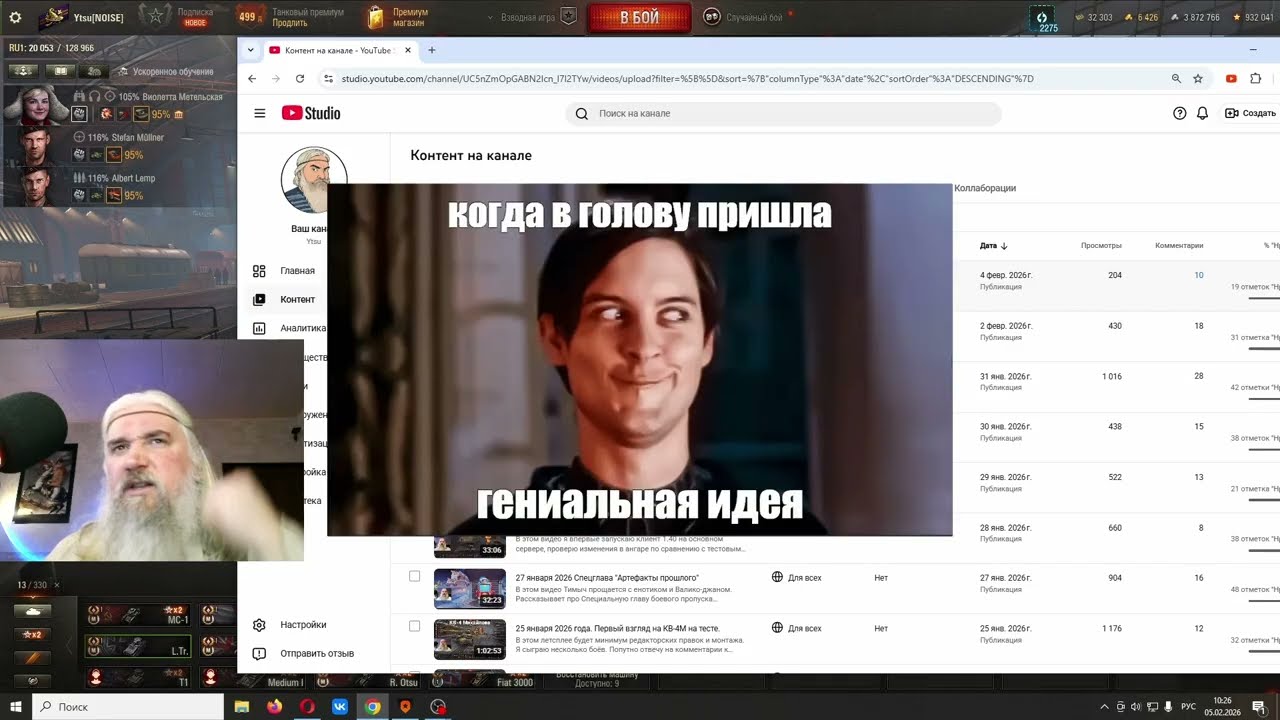Image resolution: width=1280 pixels, height=720 pixels.
Task: Open VK app from the taskbar
Action: 340,706
